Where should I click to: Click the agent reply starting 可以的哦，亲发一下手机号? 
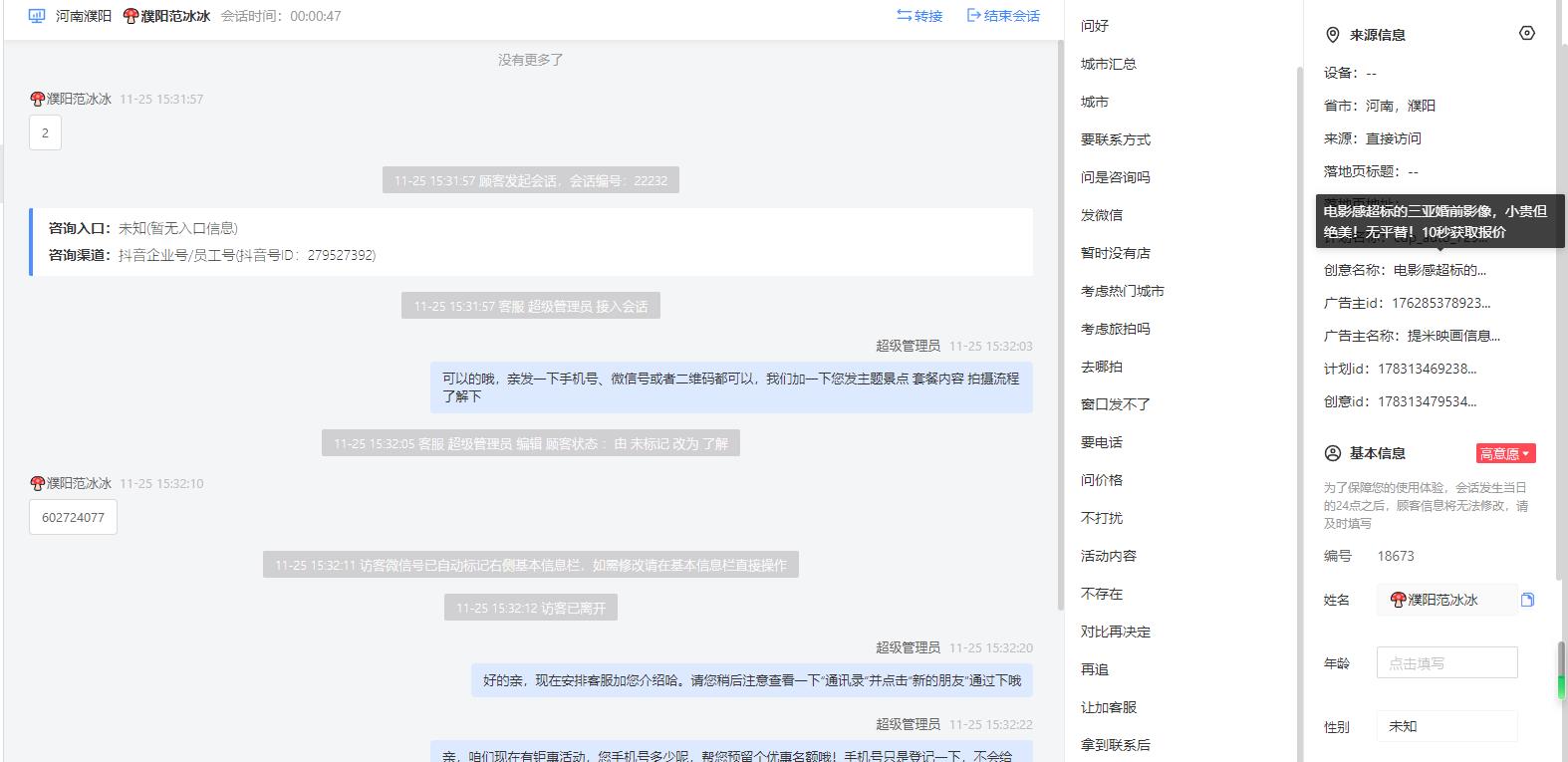731,387
